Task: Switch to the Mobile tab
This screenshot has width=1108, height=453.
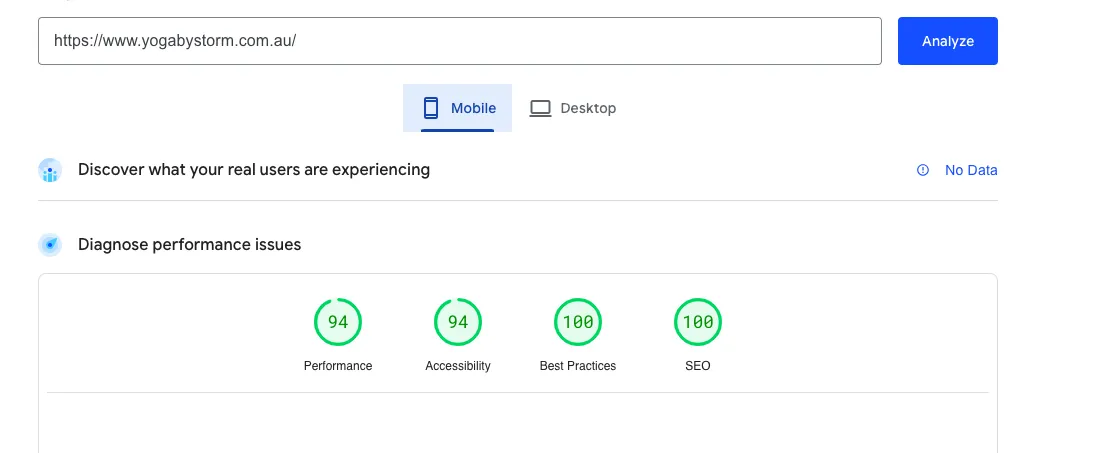Action: pyautogui.click(x=457, y=108)
